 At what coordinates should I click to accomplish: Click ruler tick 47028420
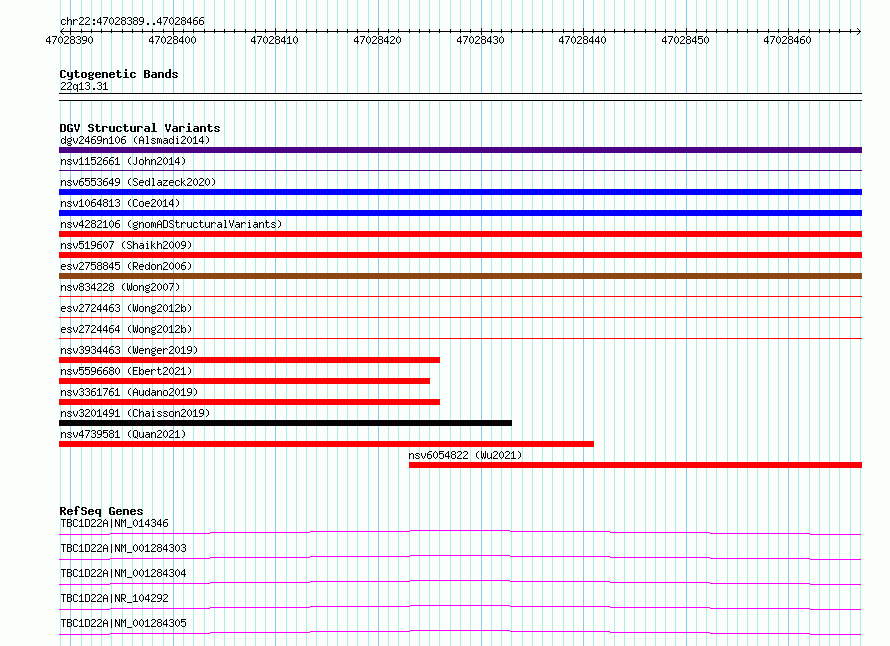pyautogui.click(x=377, y=40)
